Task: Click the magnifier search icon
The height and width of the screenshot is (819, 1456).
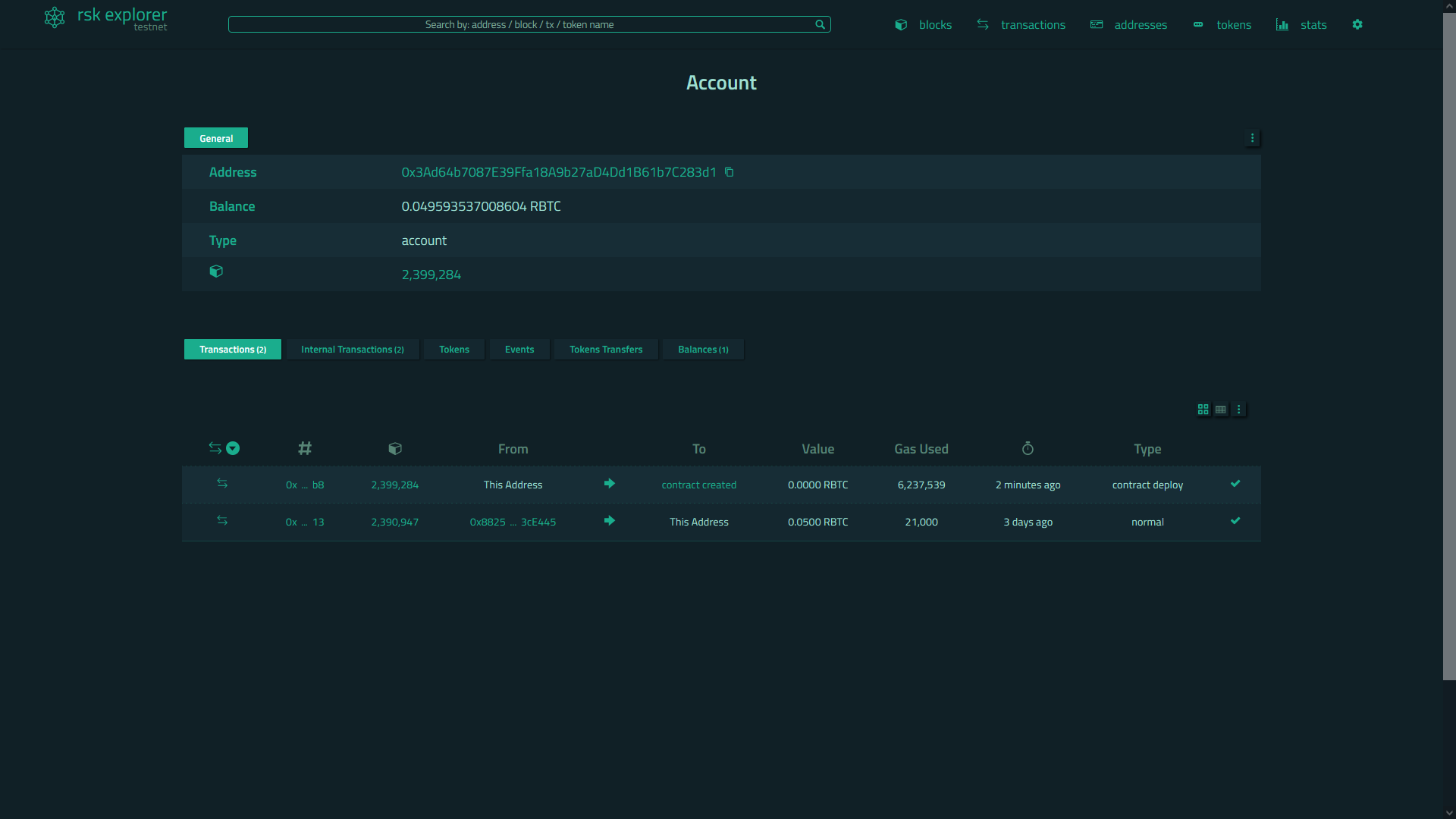Action: coord(820,24)
